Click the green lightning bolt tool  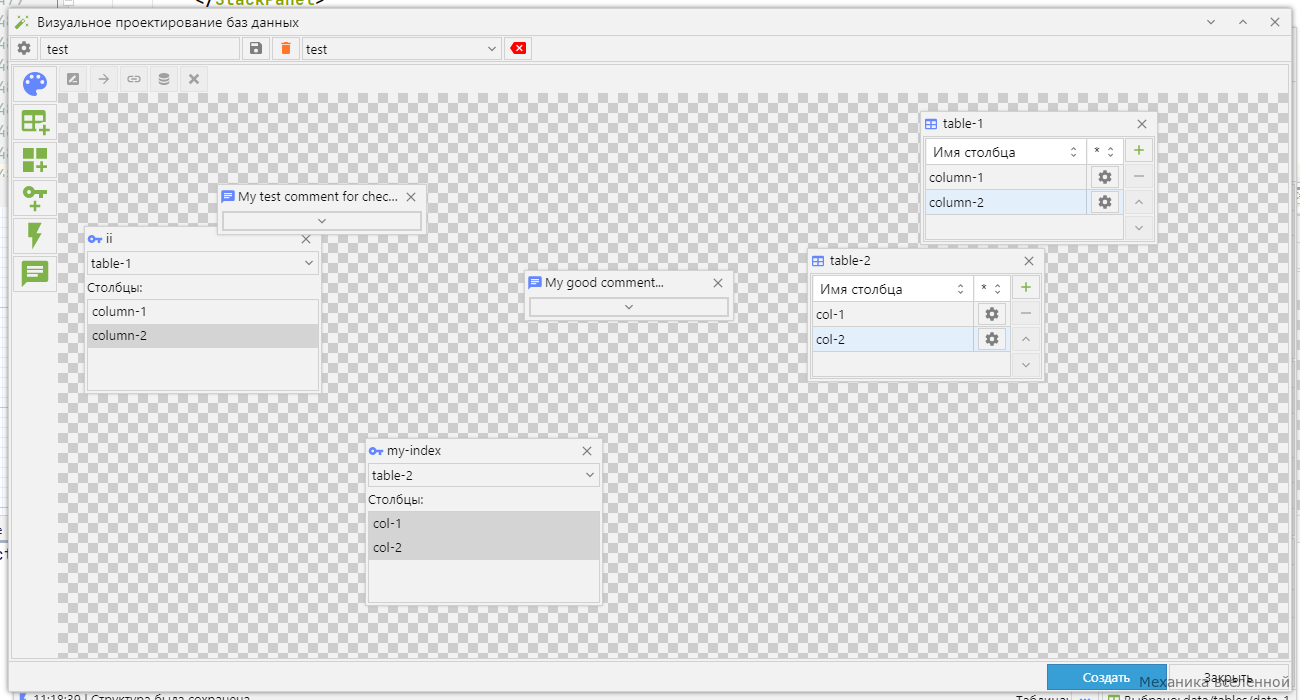click(x=35, y=236)
